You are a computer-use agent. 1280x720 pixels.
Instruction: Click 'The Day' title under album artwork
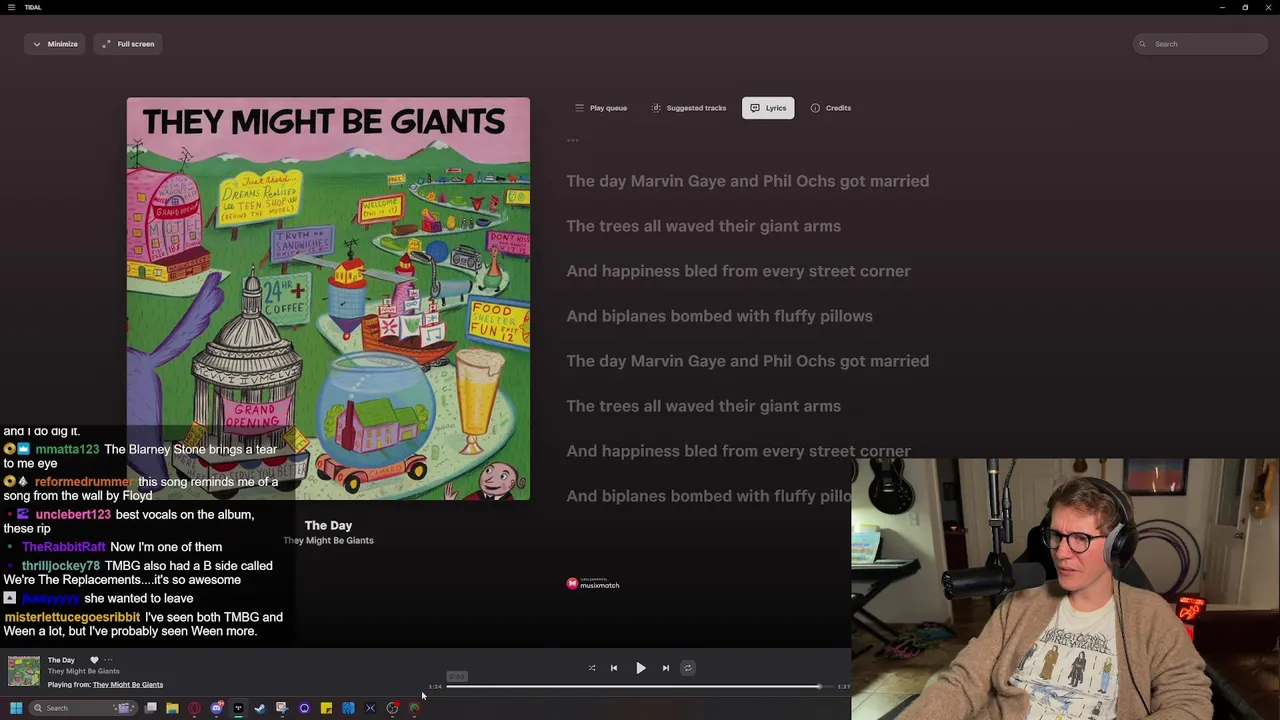pyautogui.click(x=328, y=525)
